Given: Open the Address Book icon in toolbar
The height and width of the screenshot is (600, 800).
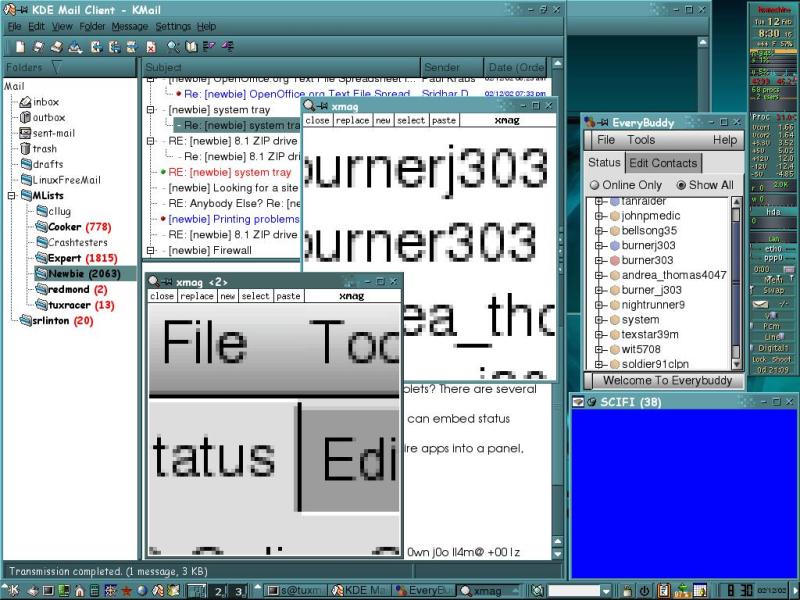Looking at the screenshot, I should tap(191, 47).
